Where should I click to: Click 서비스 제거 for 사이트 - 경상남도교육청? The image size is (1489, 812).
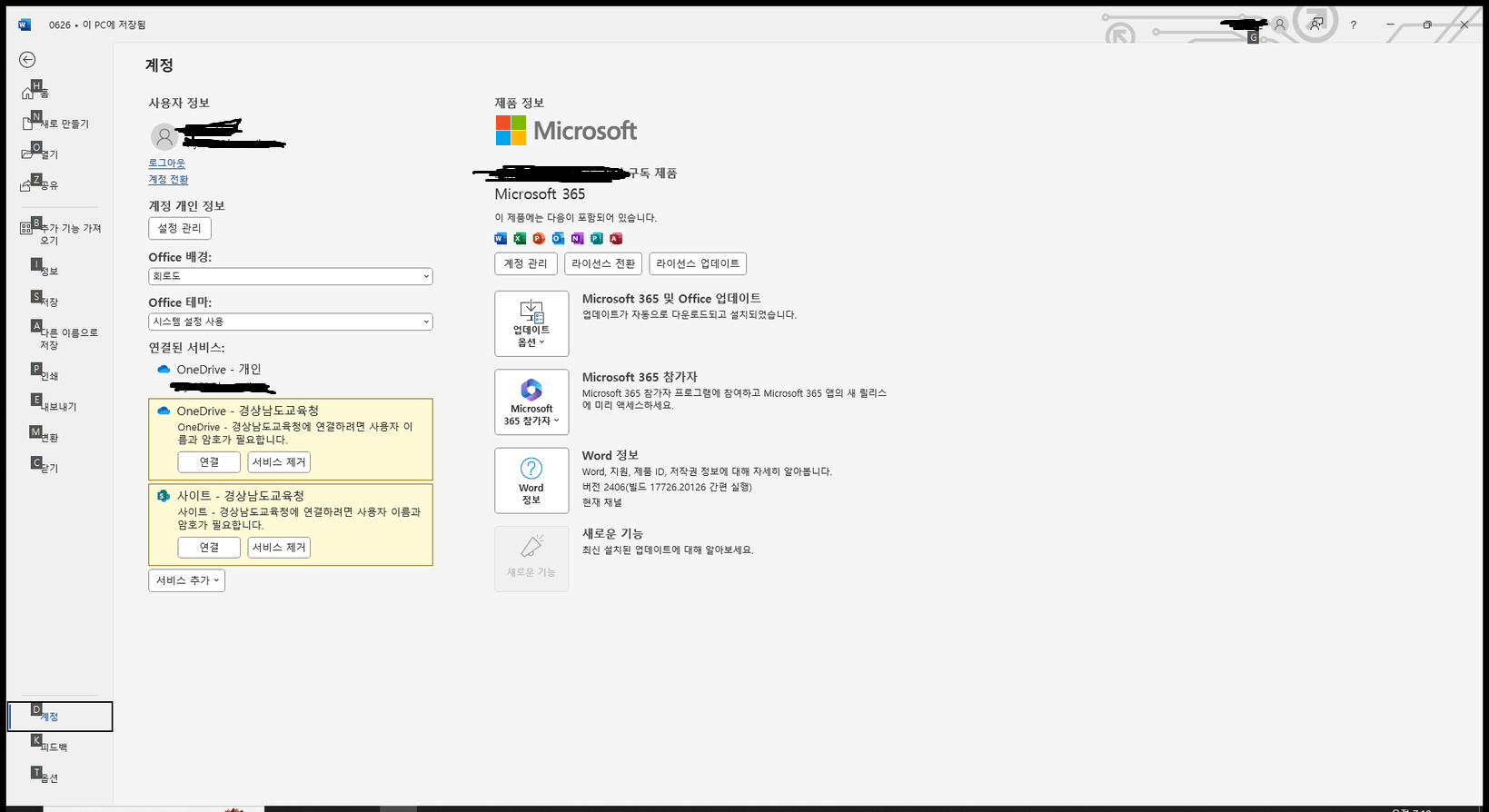[x=279, y=548]
